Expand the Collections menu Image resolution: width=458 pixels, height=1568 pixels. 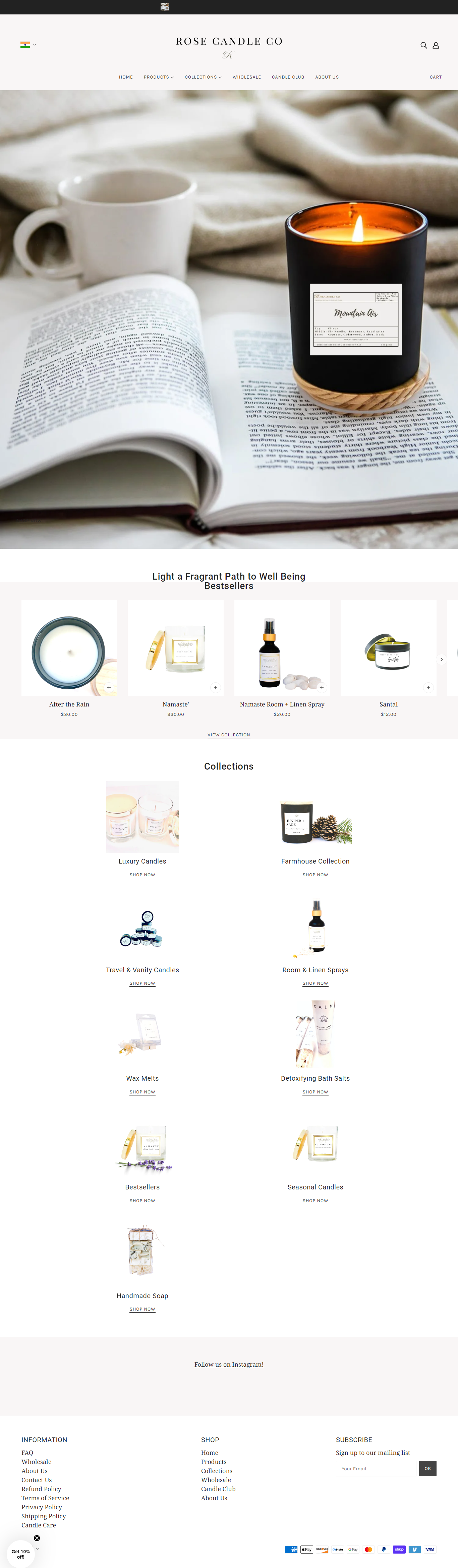[x=203, y=77]
